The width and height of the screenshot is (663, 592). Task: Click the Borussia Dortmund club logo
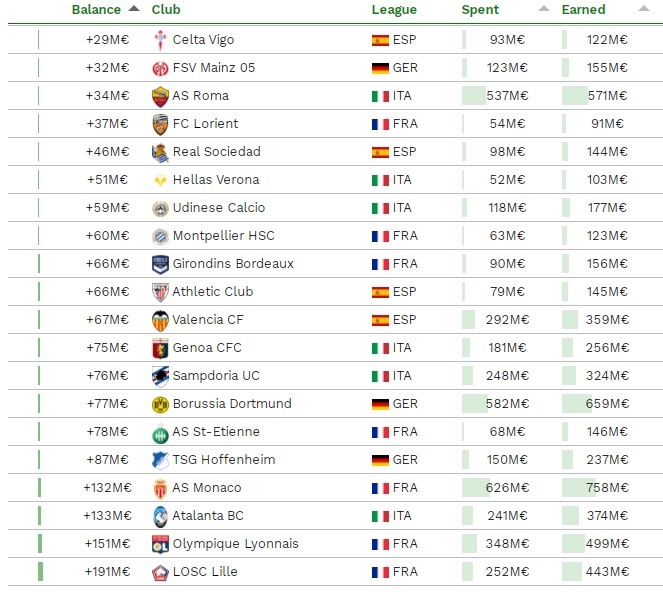[x=160, y=404]
